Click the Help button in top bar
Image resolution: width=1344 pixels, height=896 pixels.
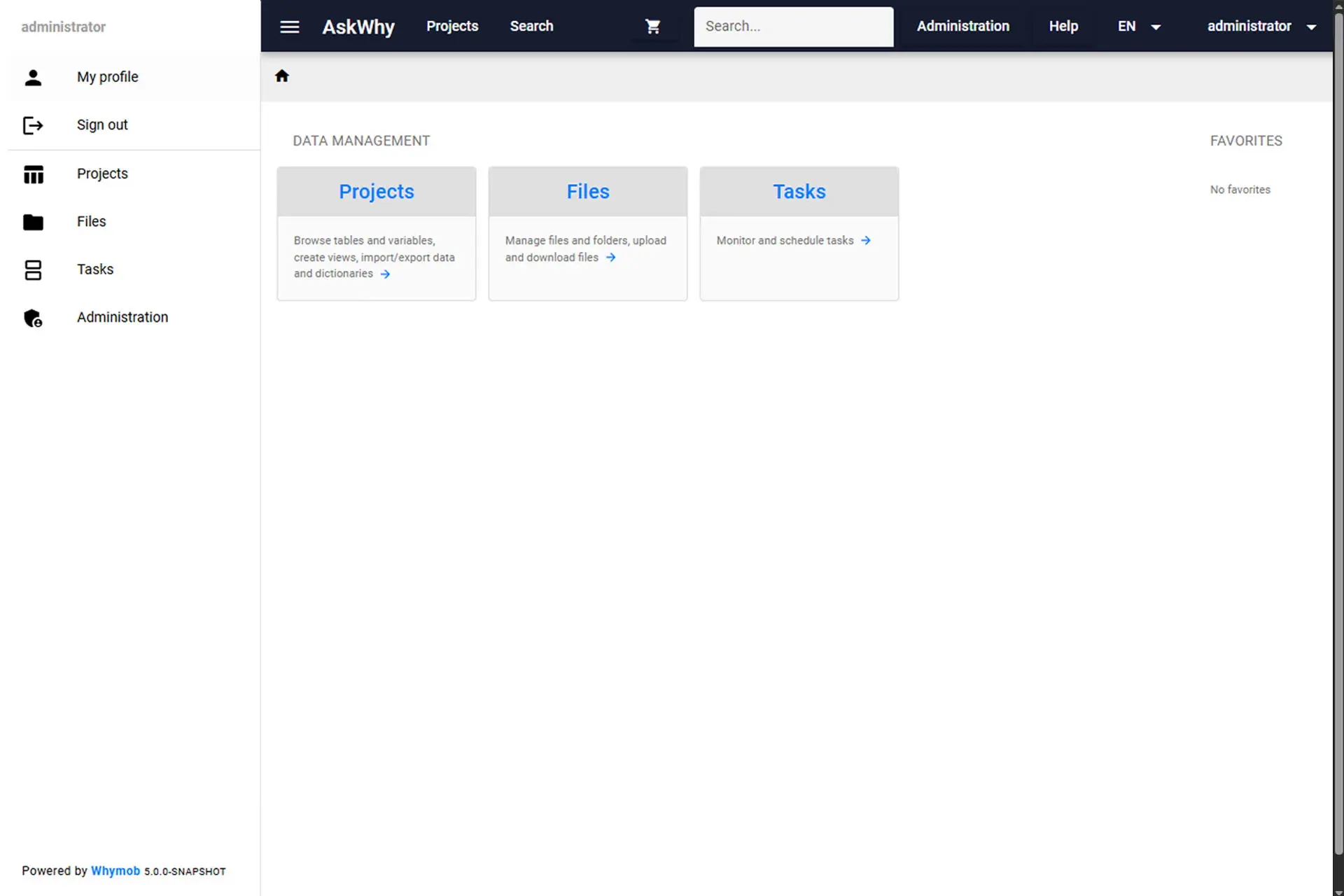[x=1063, y=27]
